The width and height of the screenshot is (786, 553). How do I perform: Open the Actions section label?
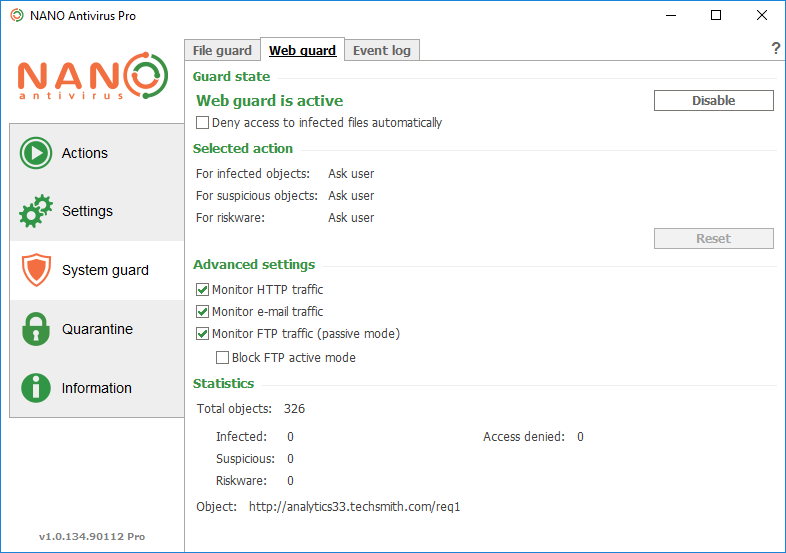85,153
